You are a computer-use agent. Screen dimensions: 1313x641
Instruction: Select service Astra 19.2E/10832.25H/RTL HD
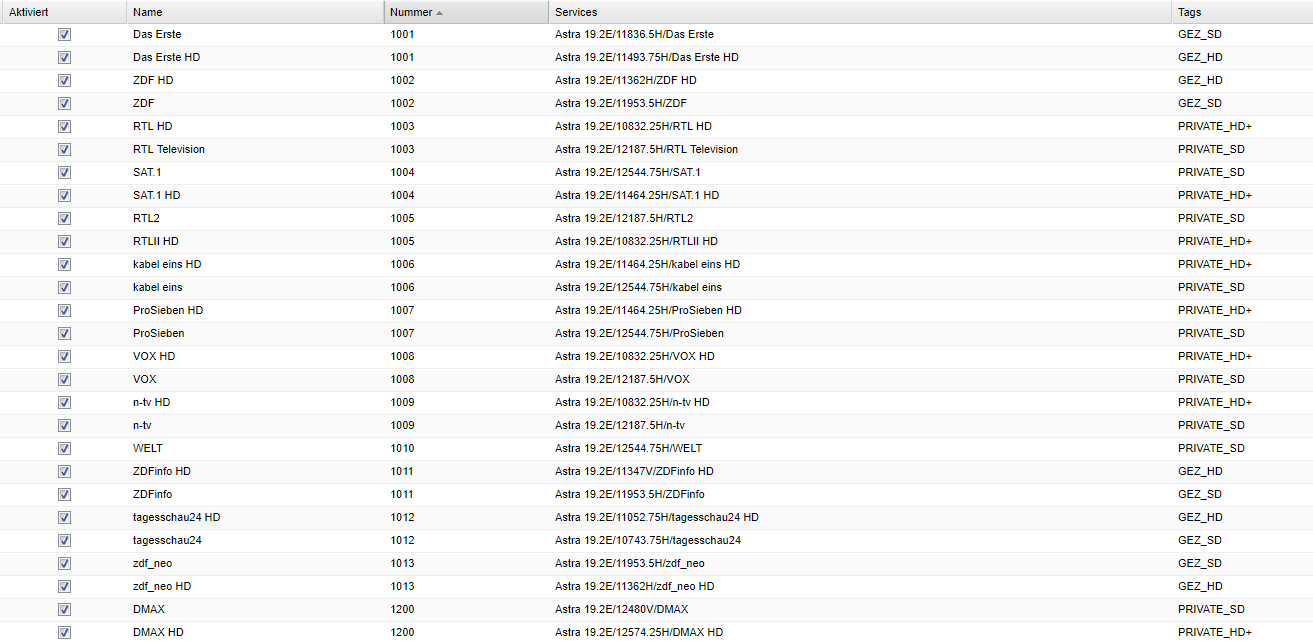tap(633, 126)
